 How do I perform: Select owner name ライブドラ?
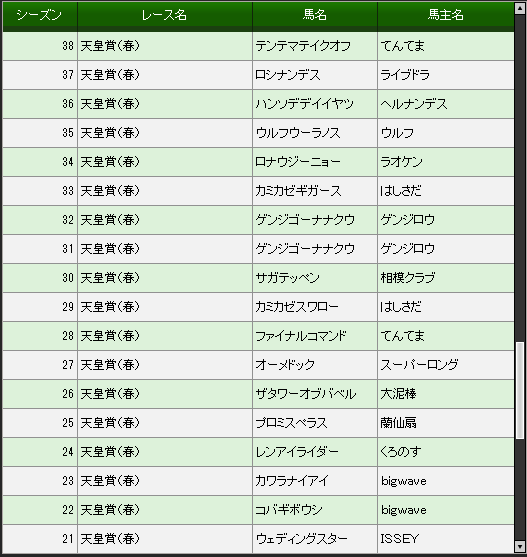click(x=405, y=75)
